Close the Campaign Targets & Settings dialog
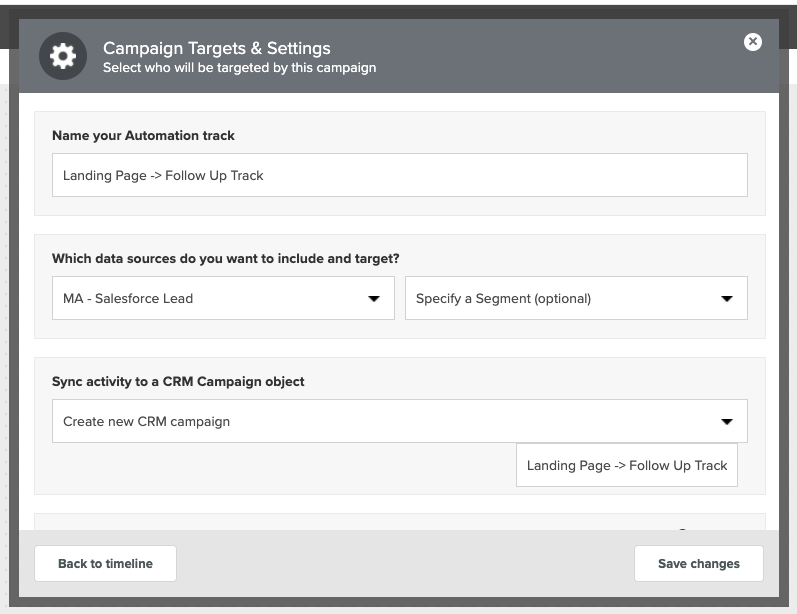Image resolution: width=797 pixels, height=614 pixels. tap(753, 42)
